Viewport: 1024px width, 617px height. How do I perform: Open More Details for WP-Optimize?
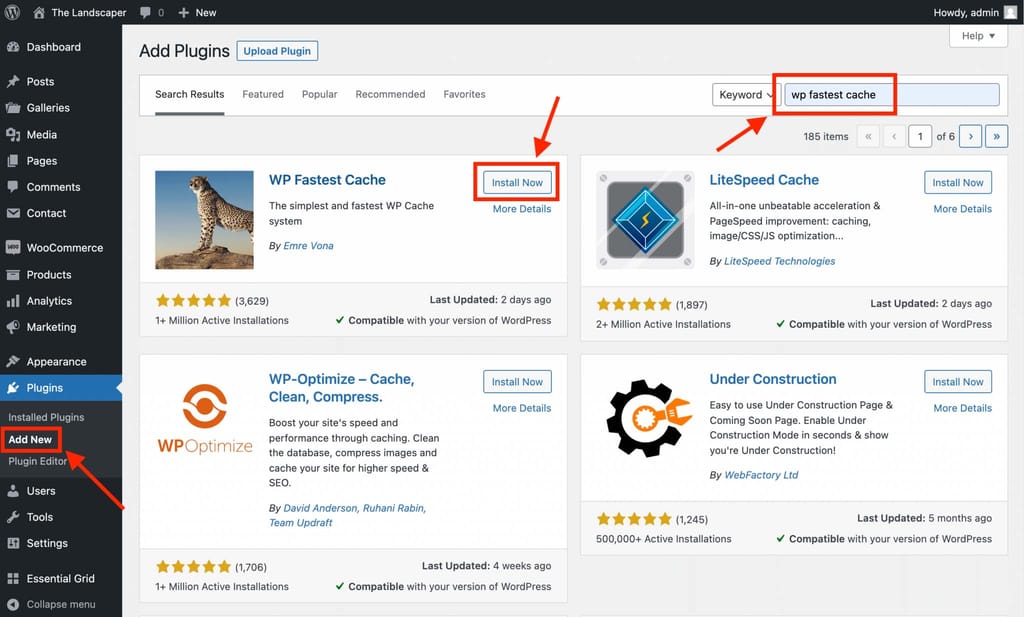point(522,408)
